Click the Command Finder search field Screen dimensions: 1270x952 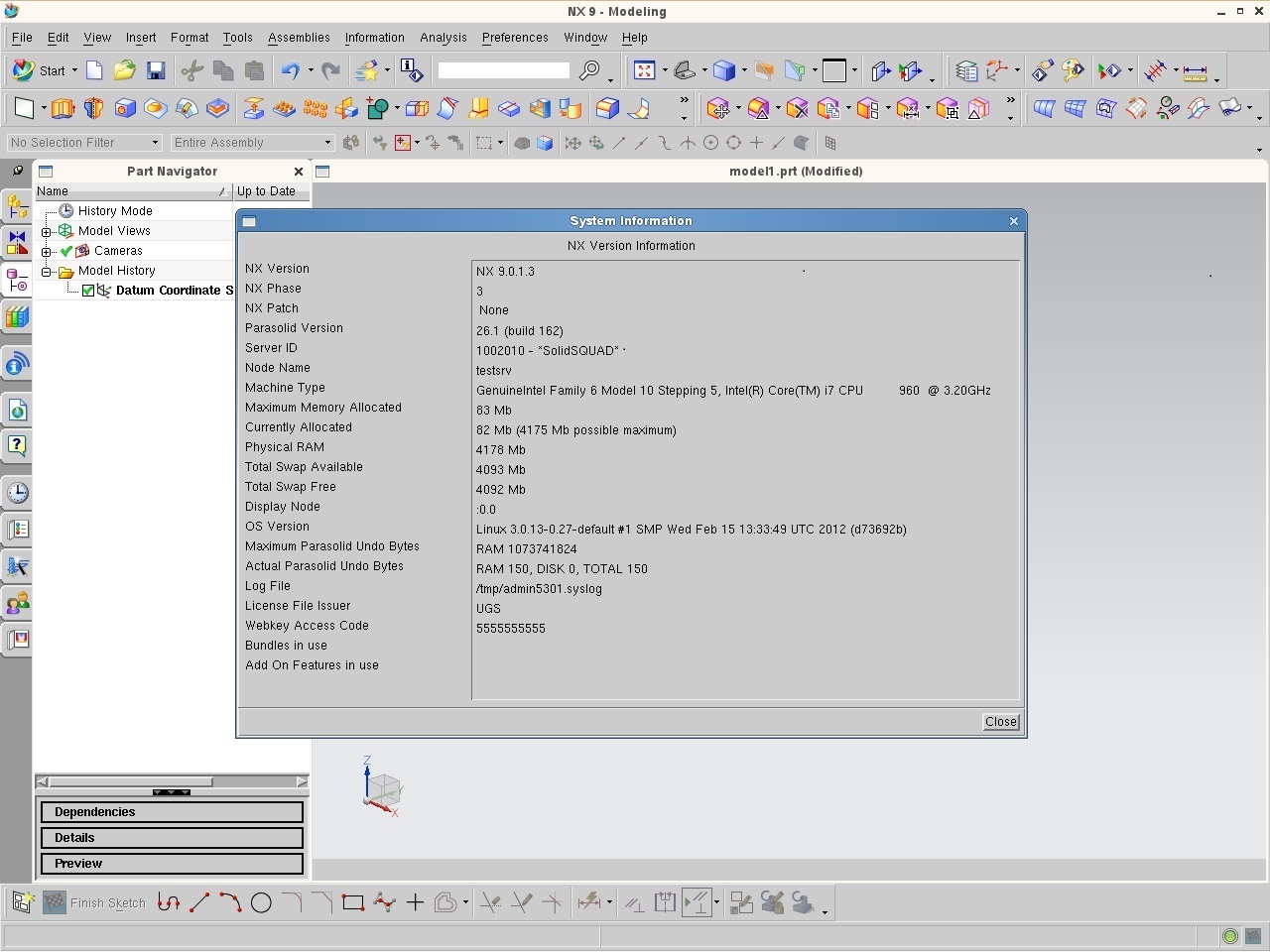[504, 70]
